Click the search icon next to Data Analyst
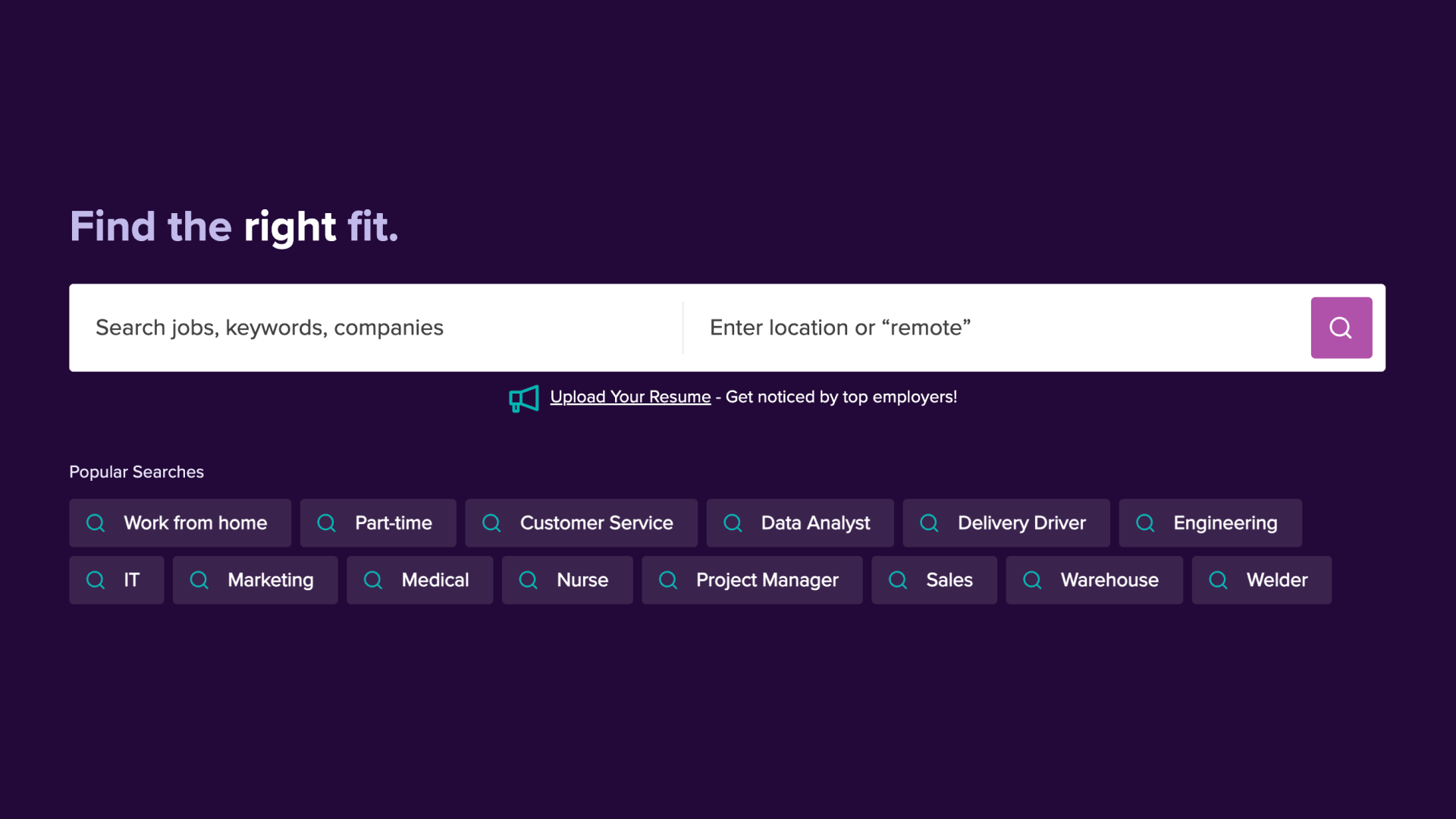 [733, 523]
